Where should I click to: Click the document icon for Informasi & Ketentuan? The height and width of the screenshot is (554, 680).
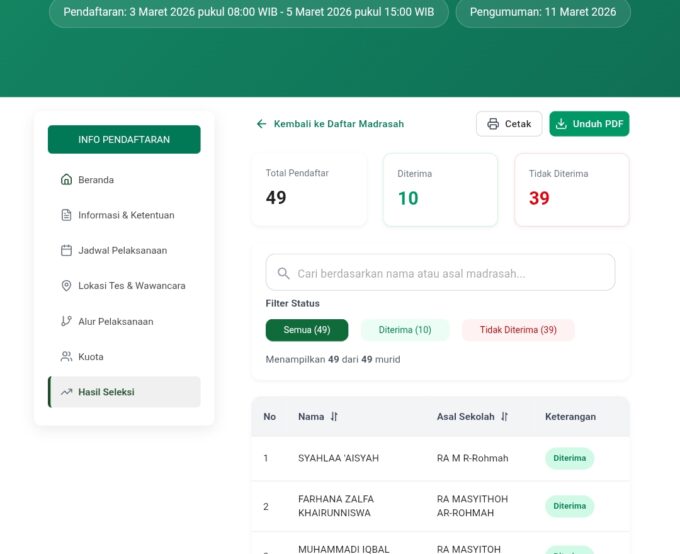pyautogui.click(x=67, y=215)
